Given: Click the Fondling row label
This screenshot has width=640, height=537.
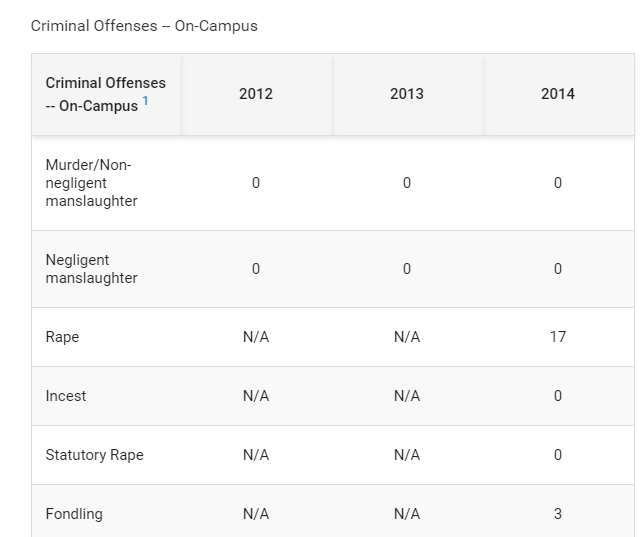Looking at the screenshot, I should click(74, 514).
